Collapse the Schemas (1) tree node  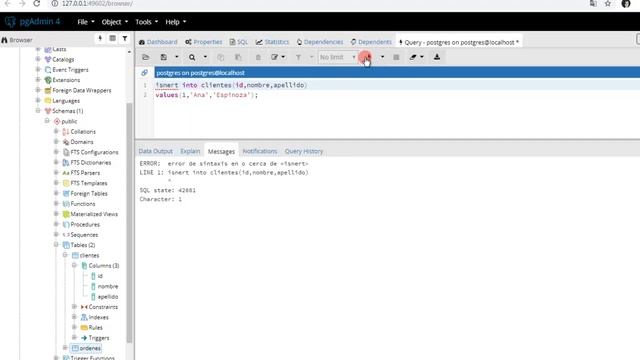38,111
